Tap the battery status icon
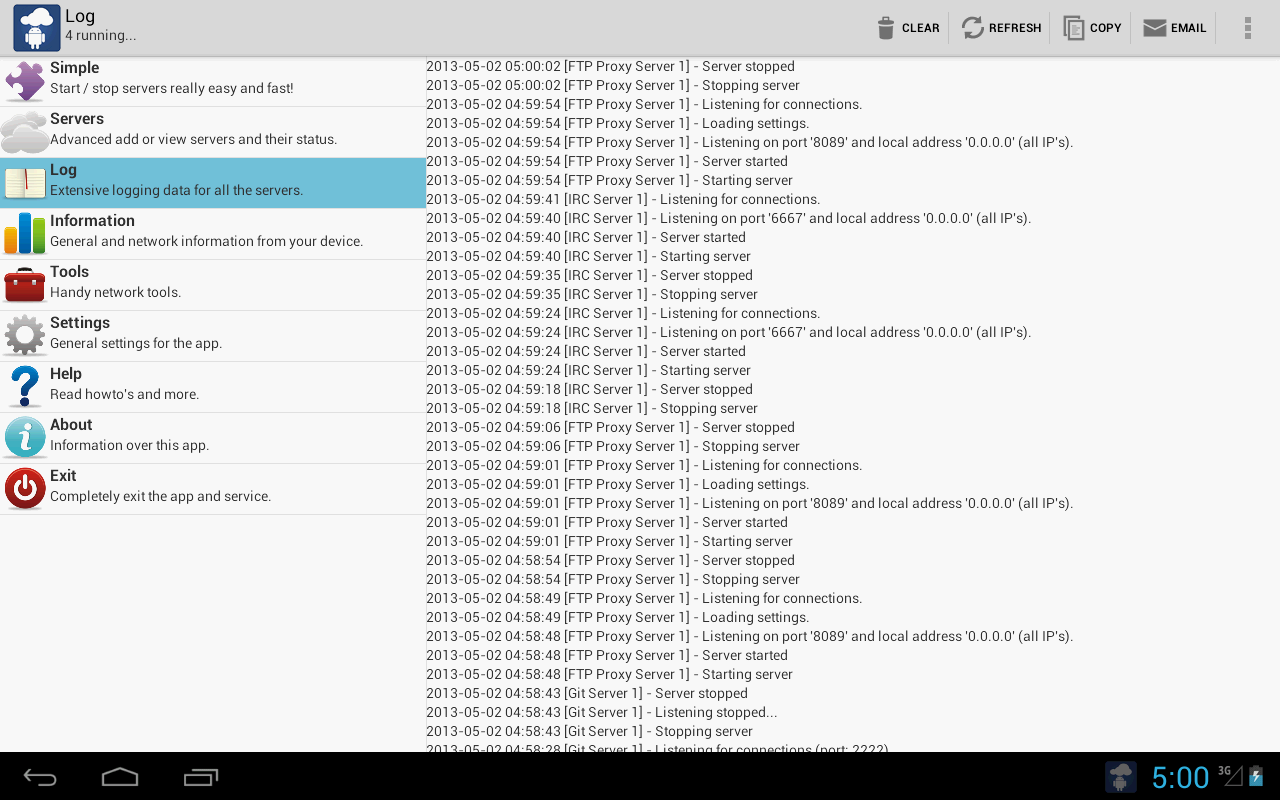The width and height of the screenshot is (1280, 800). point(1257,776)
